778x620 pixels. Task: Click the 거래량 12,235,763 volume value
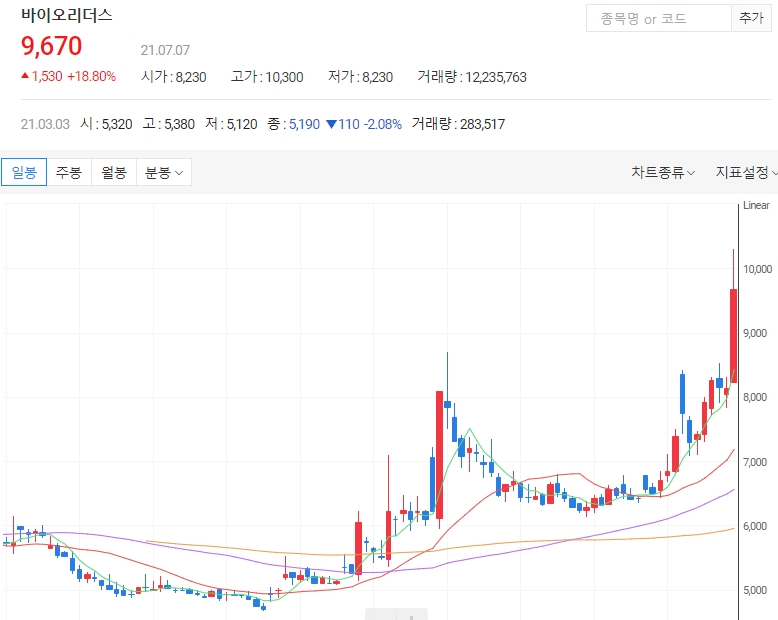point(472,77)
